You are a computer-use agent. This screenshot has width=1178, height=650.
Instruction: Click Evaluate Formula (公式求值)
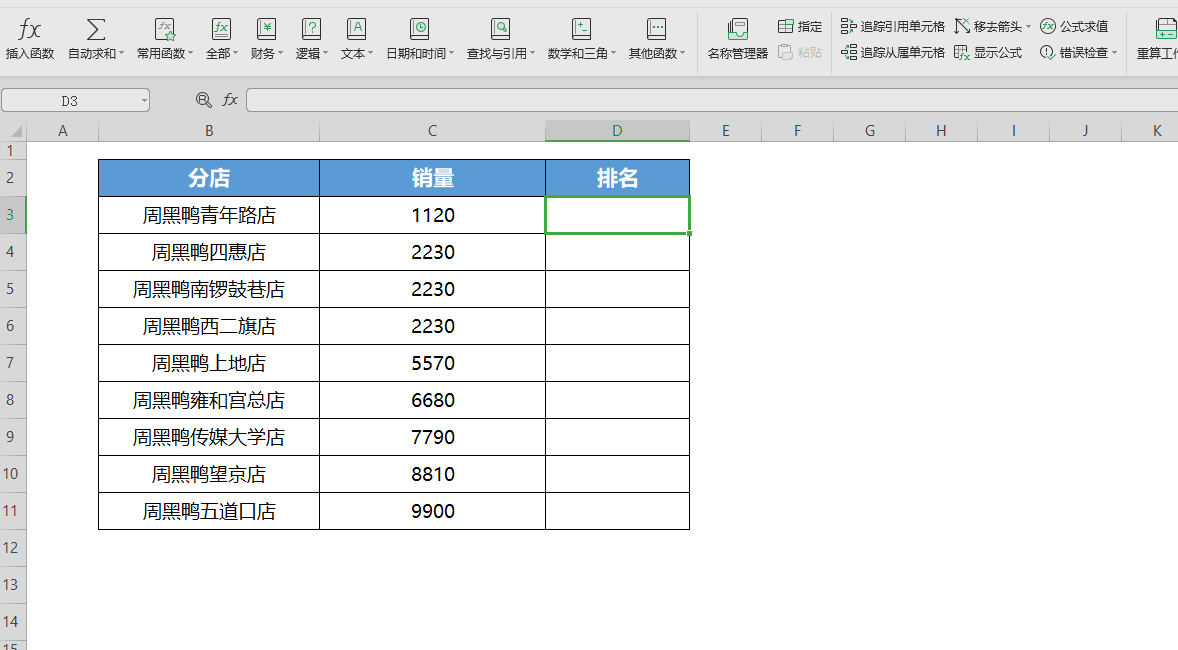point(1074,26)
